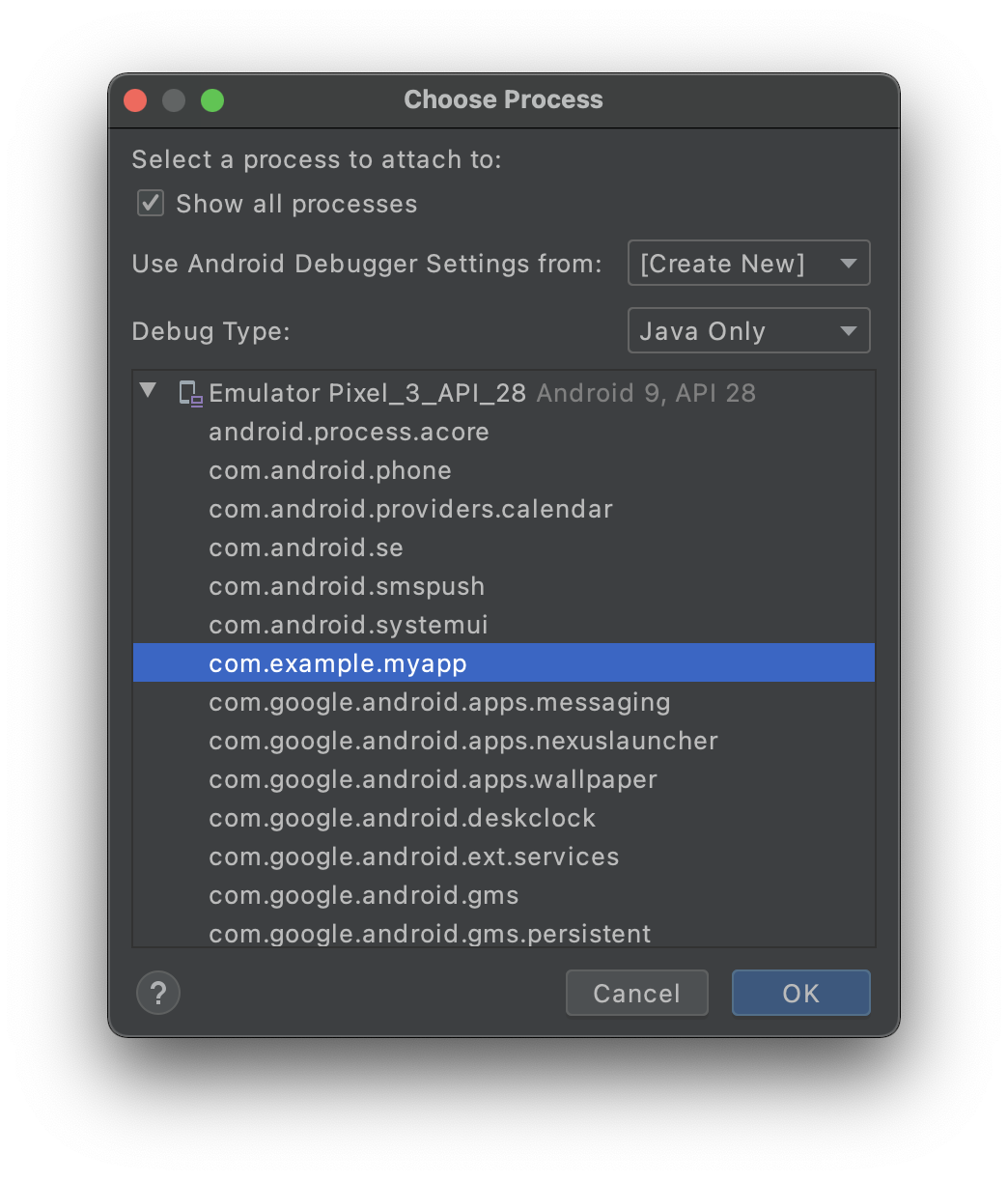
Task: Close the Choose Process dialog
Action: (135, 100)
